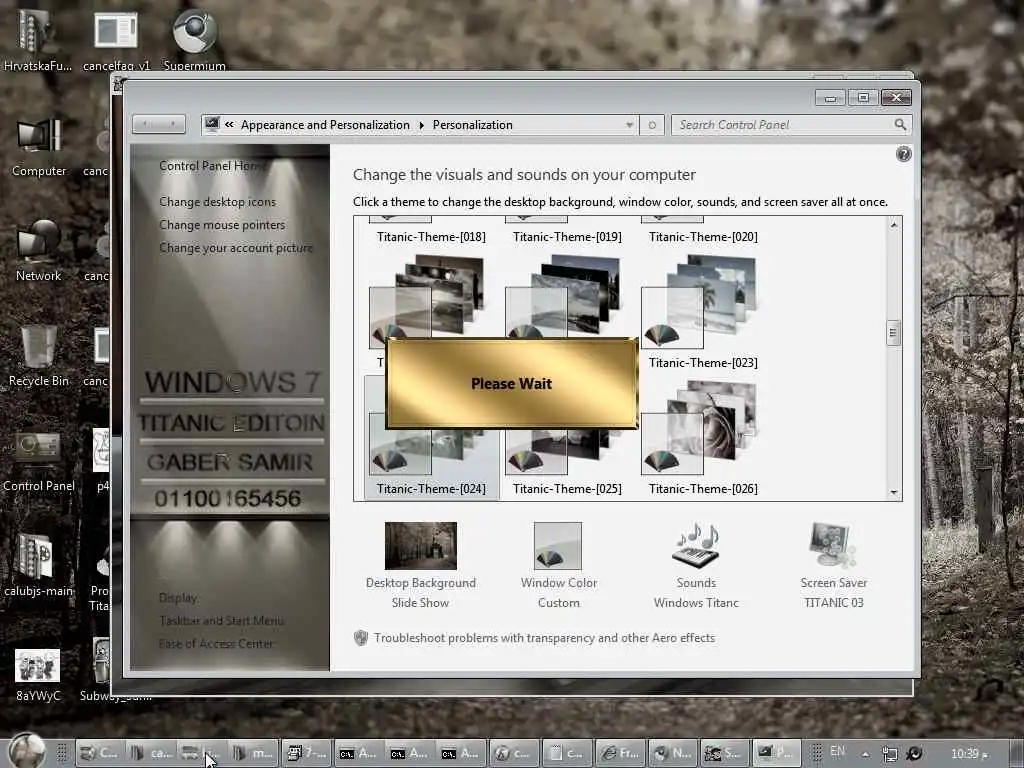
Task: Click the address bar refresh button
Action: coord(652,125)
